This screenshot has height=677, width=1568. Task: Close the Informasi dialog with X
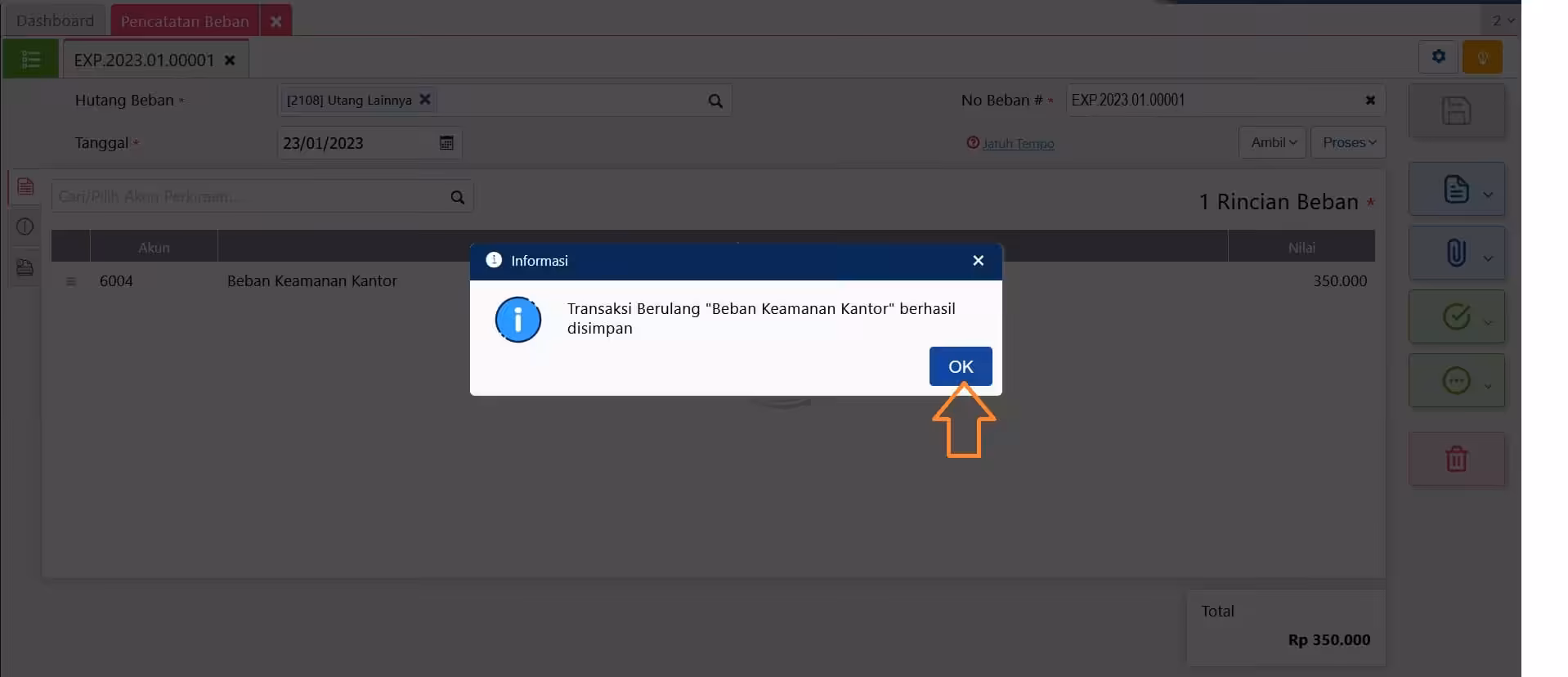(x=978, y=261)
